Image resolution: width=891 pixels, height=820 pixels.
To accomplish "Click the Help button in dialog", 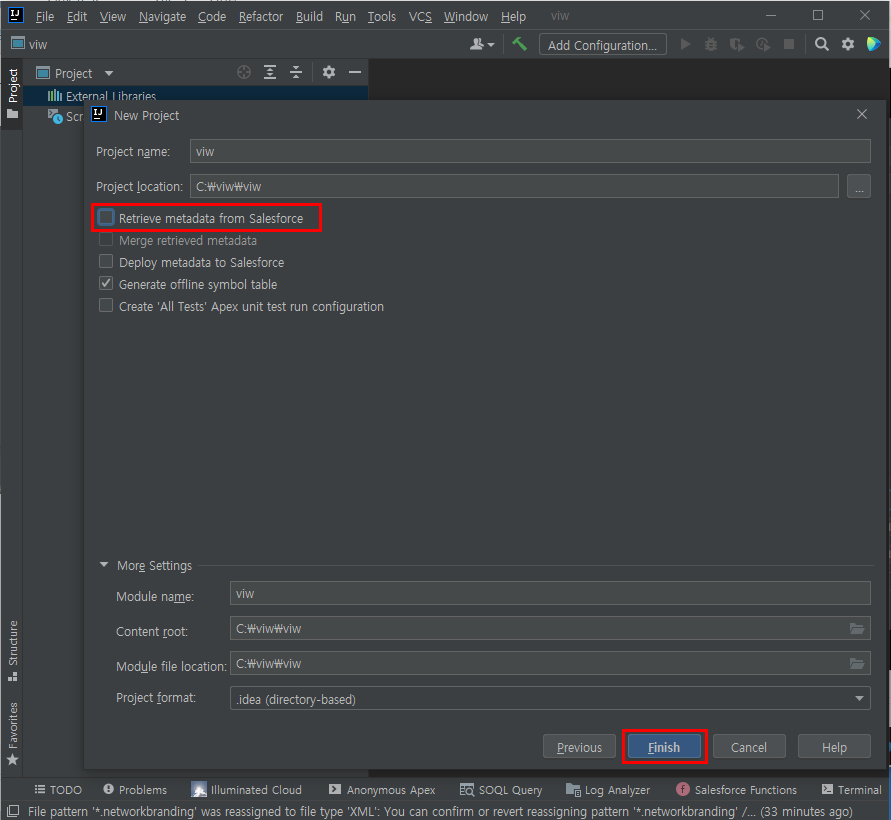I will click(834, 747).
